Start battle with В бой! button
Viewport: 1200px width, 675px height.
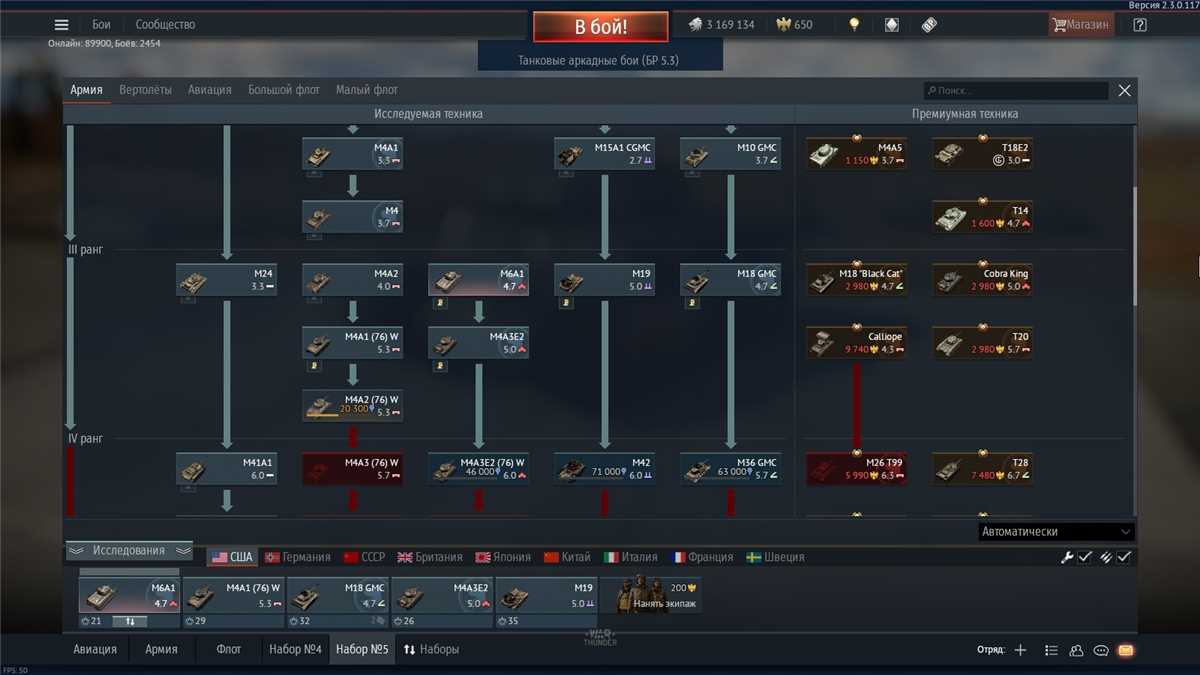pyautogui.click(x=600, y=27)
